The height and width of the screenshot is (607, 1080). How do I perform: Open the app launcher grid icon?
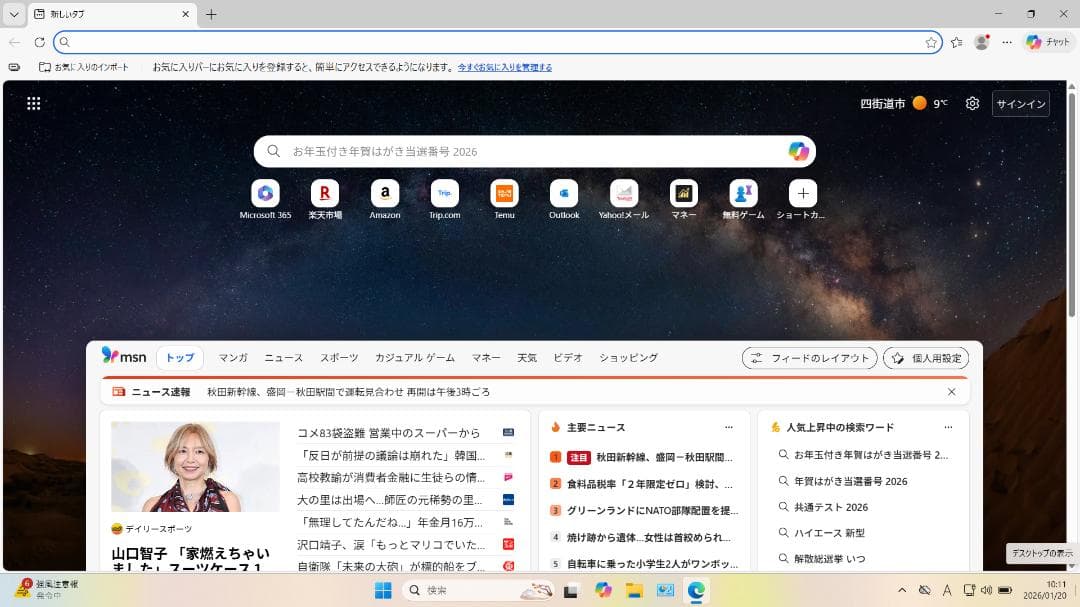tap(33, 103)
